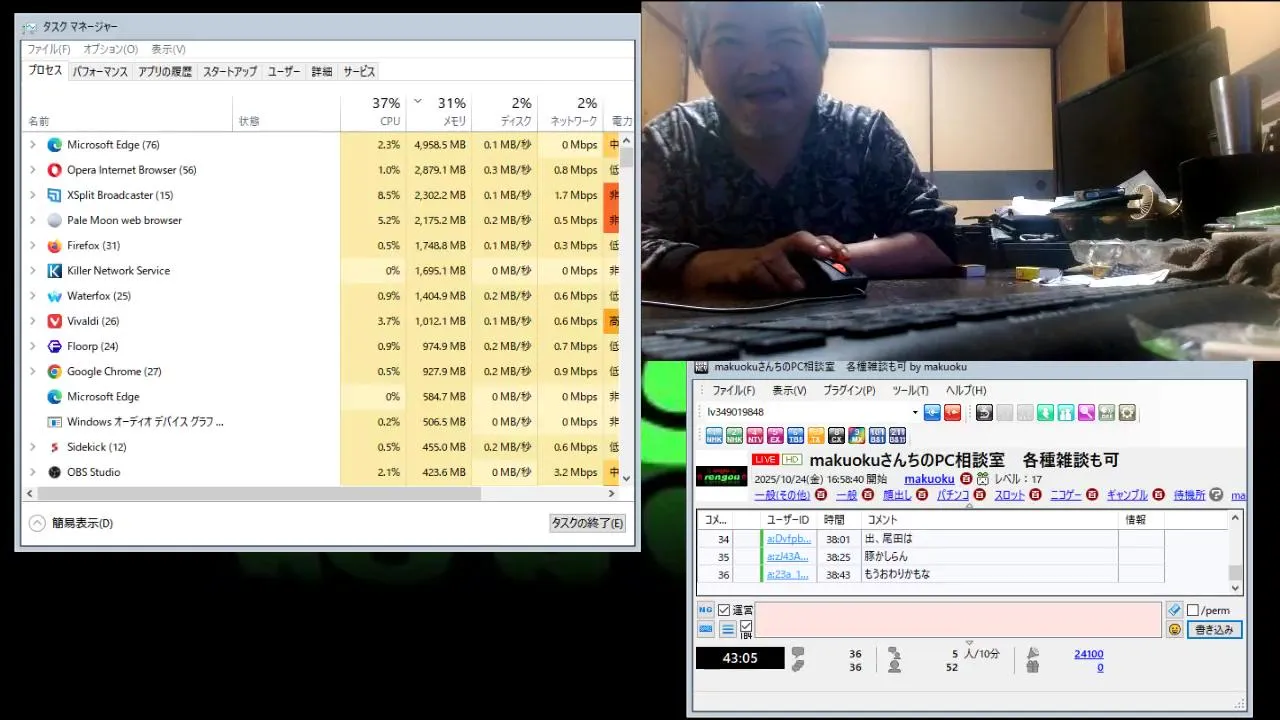Expand the Waterfox (25) process group
This screenshot has height=720, width=1280.
point(33,296)
